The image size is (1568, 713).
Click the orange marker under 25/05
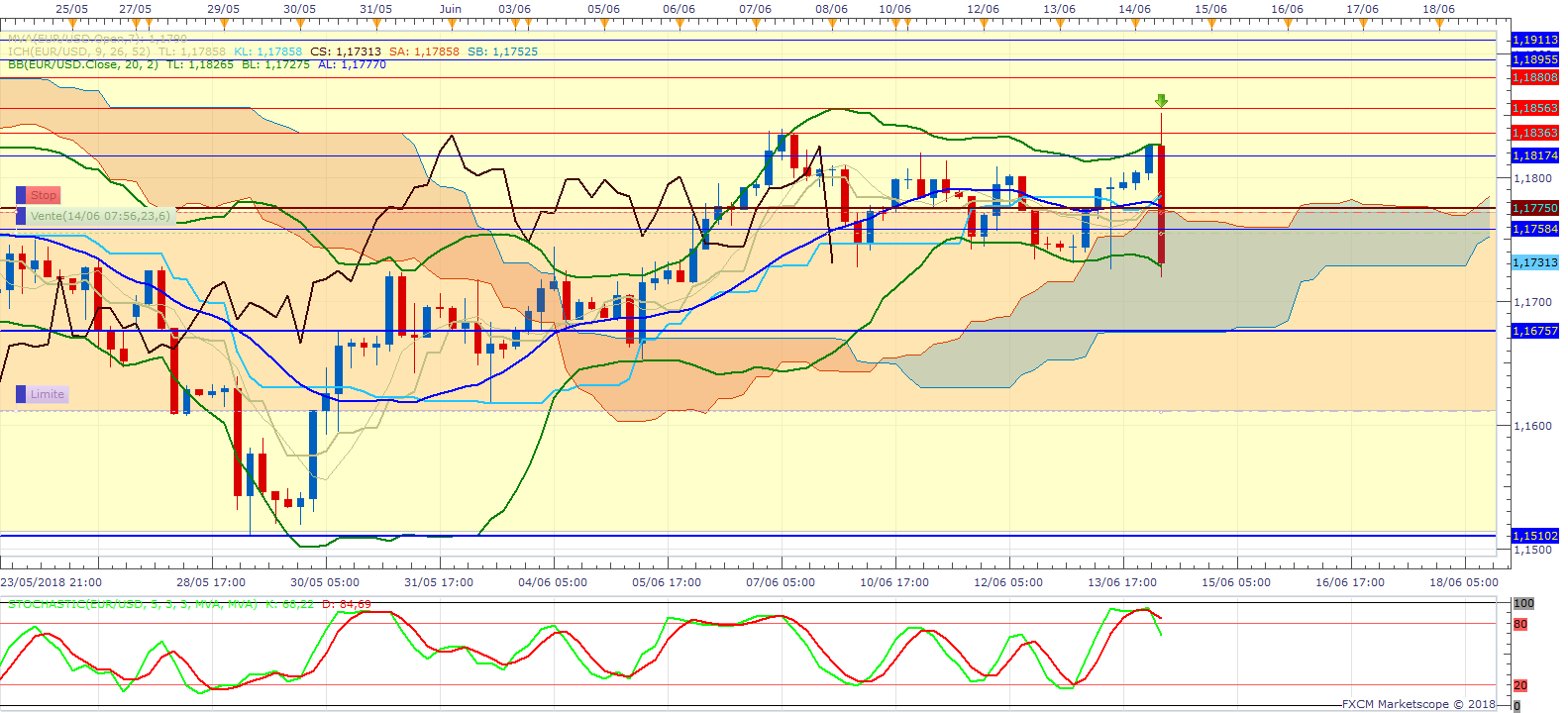tap(71, 23)
